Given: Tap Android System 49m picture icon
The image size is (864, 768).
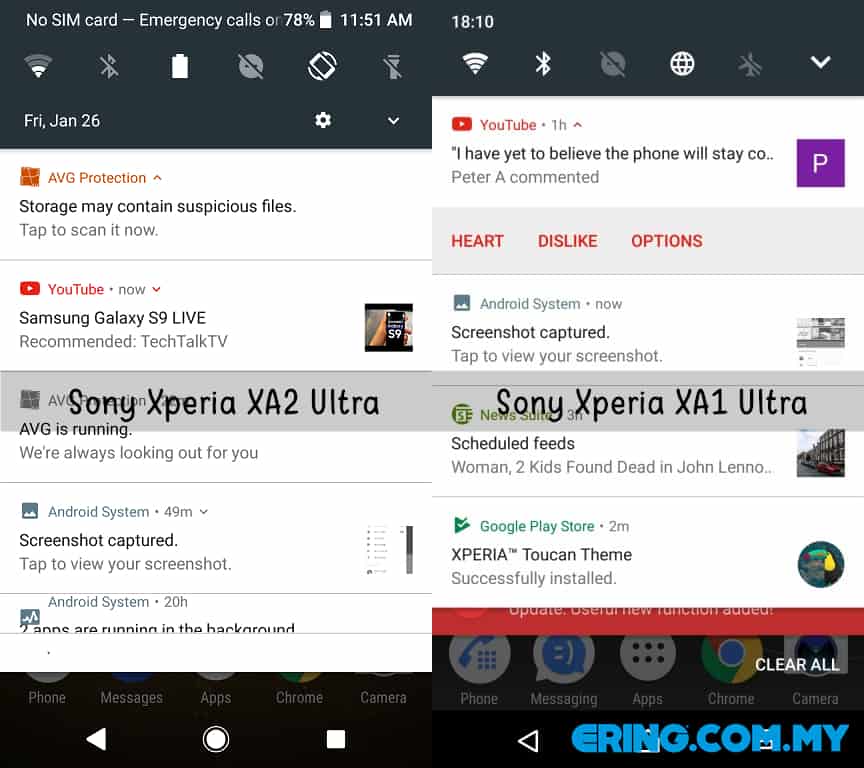Looking at the screenshot, I should tap(30, 511).
